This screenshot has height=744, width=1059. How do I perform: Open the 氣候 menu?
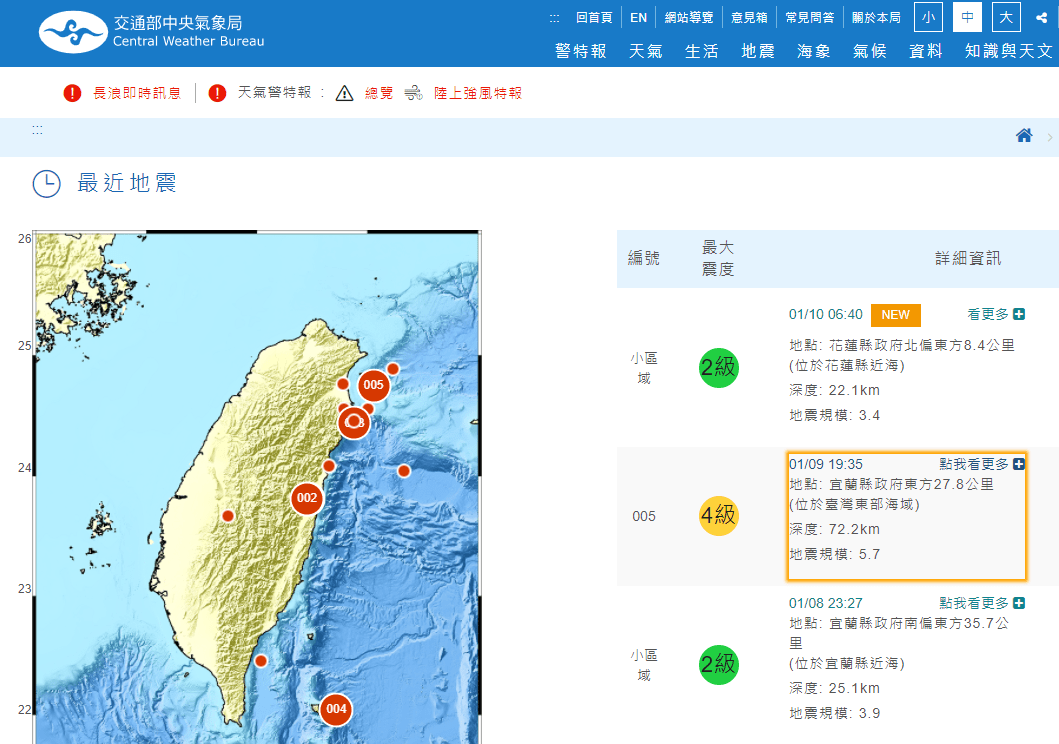(x=870, y=51)
